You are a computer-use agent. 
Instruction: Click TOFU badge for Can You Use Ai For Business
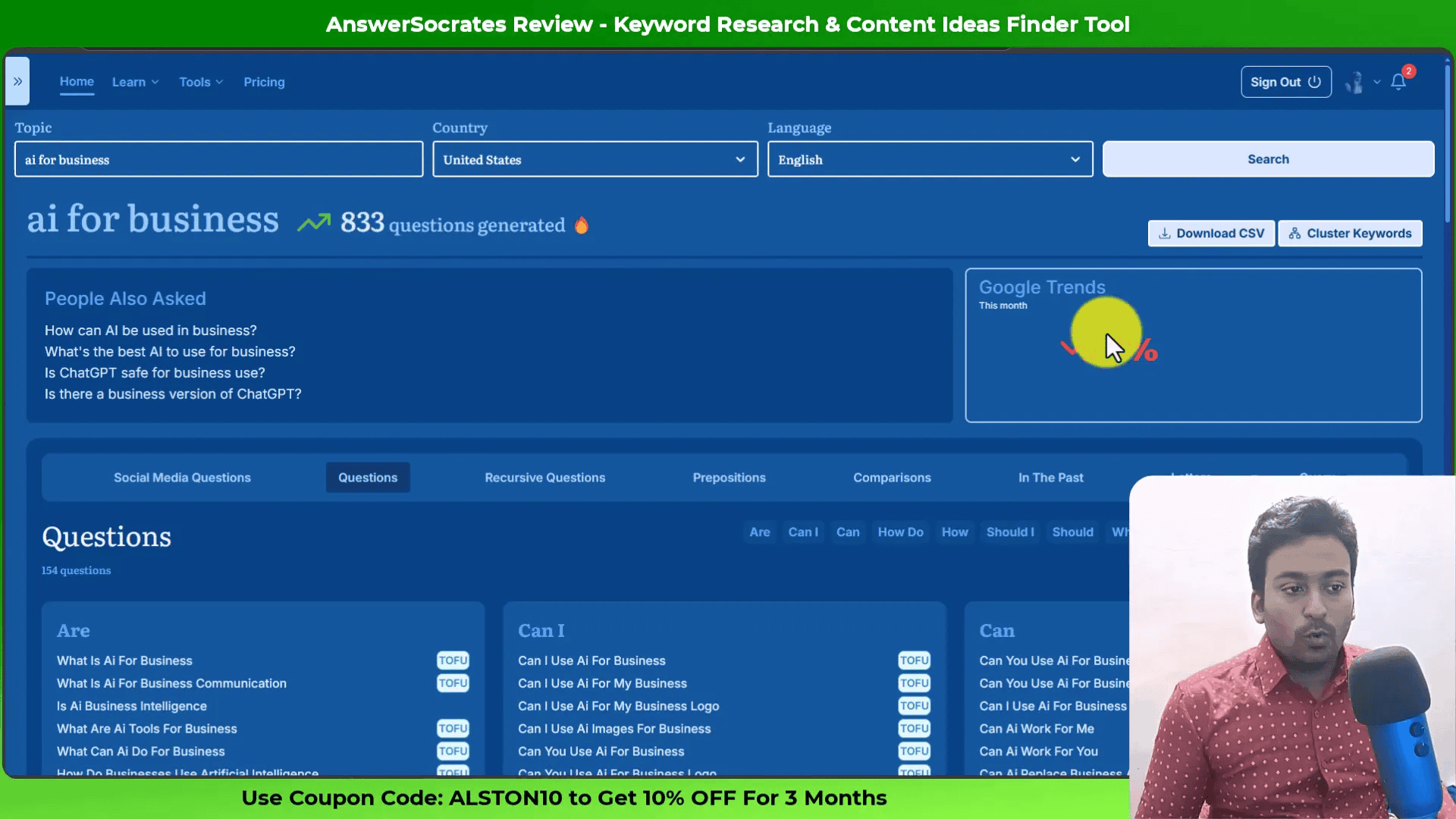915,752
